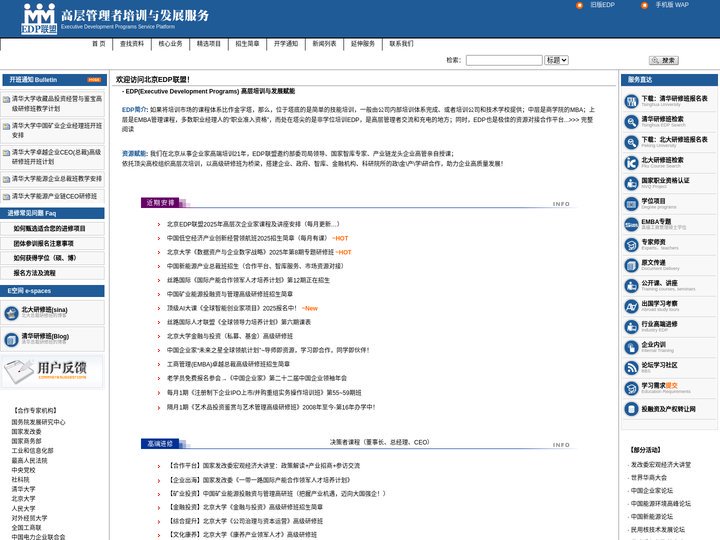Click the 清华研修班(Blog) icon in E空间
This screenshot has height=540, width=720.
(11, 340)
